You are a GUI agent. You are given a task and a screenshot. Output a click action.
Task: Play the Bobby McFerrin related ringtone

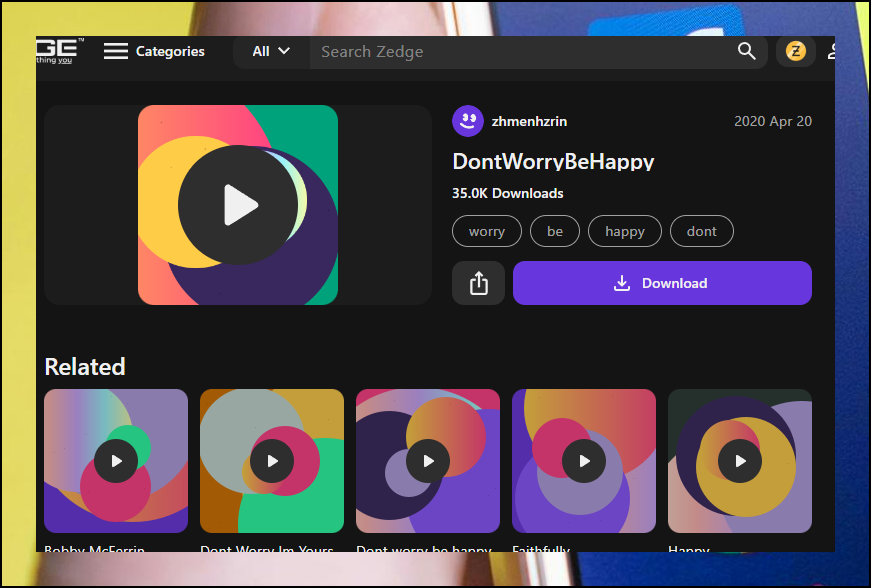point(116,461)
